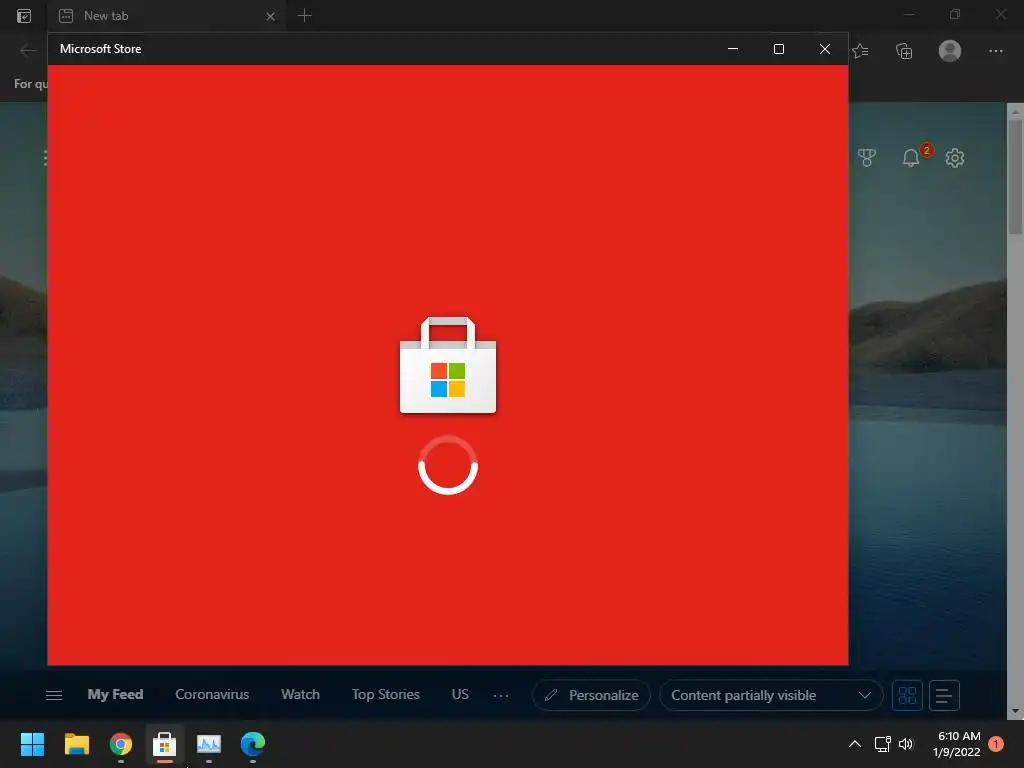
Task: Maximize the Microsoft Store window
Action: [778, 49]
